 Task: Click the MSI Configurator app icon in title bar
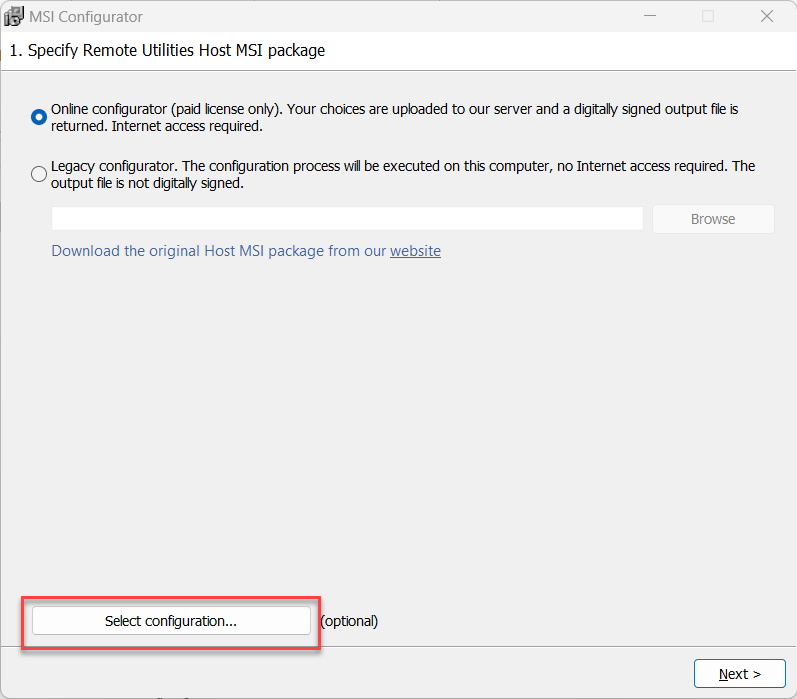(x=14, y=16)
